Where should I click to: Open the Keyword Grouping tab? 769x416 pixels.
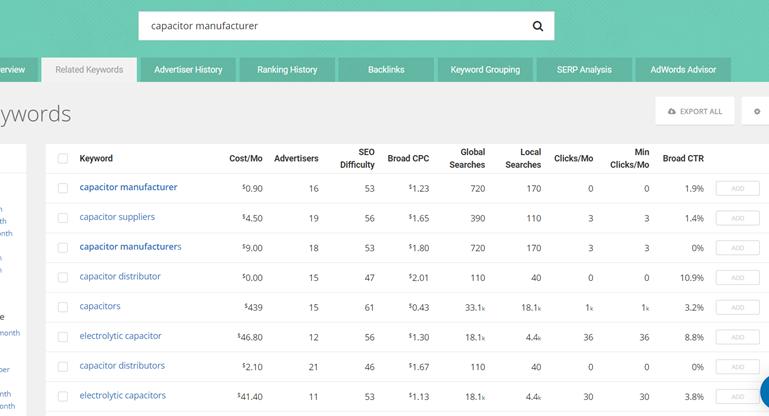click(485, 70)
